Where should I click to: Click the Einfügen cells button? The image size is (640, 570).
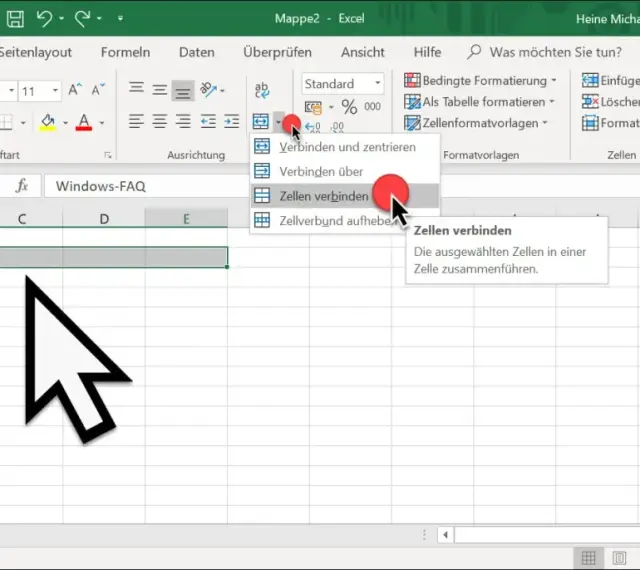pos(611,80)
